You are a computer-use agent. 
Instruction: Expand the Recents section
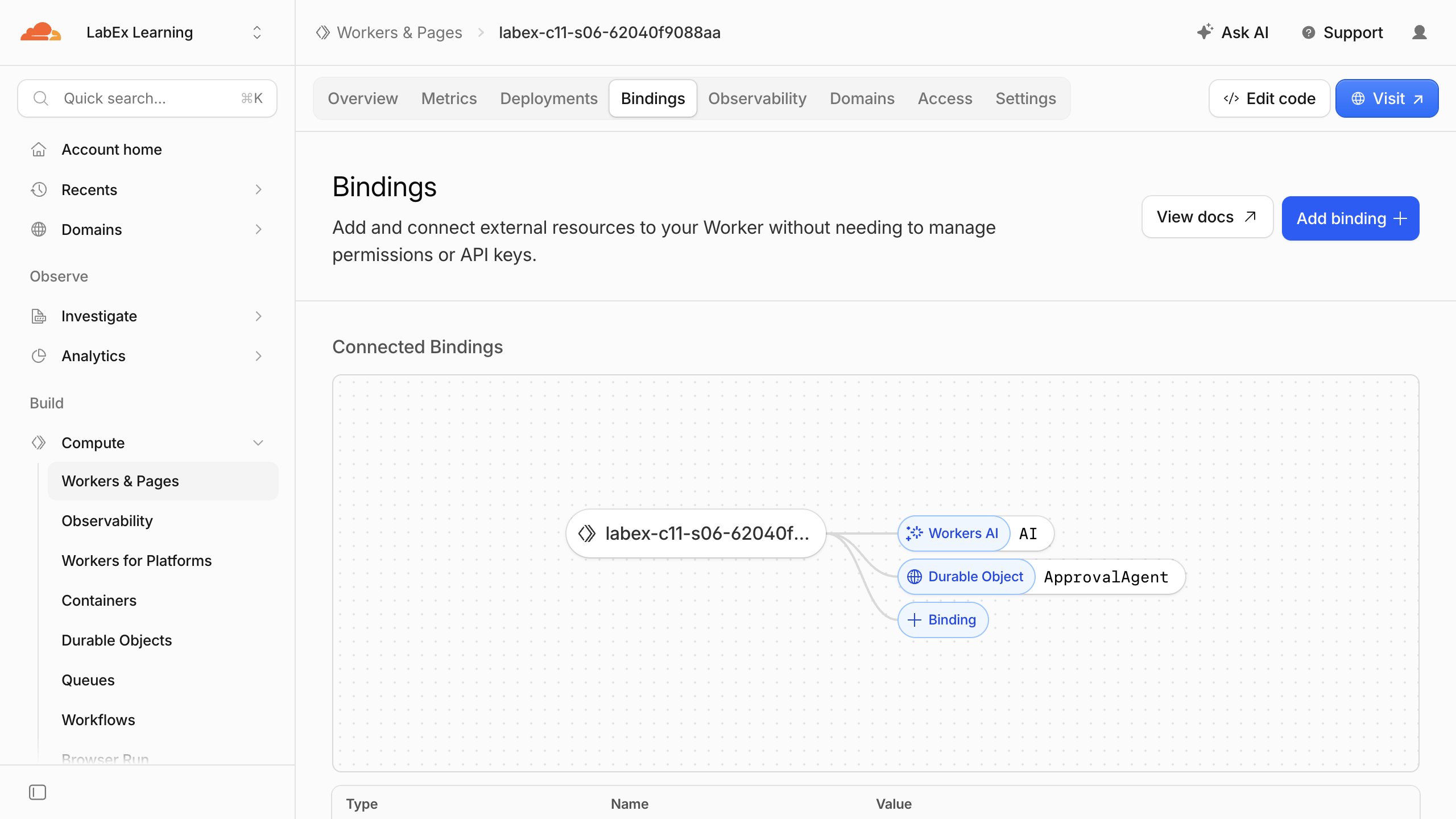click(x=258, y=189)
